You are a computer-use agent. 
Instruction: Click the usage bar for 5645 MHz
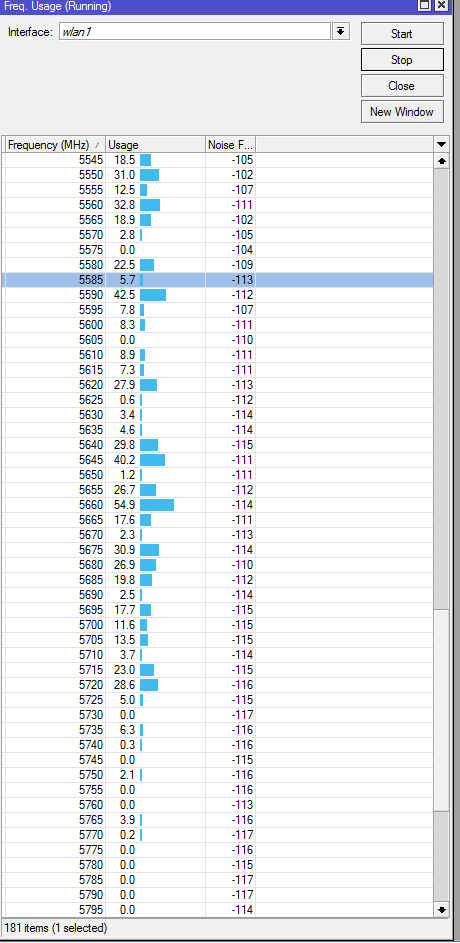(x=152, y=460)
